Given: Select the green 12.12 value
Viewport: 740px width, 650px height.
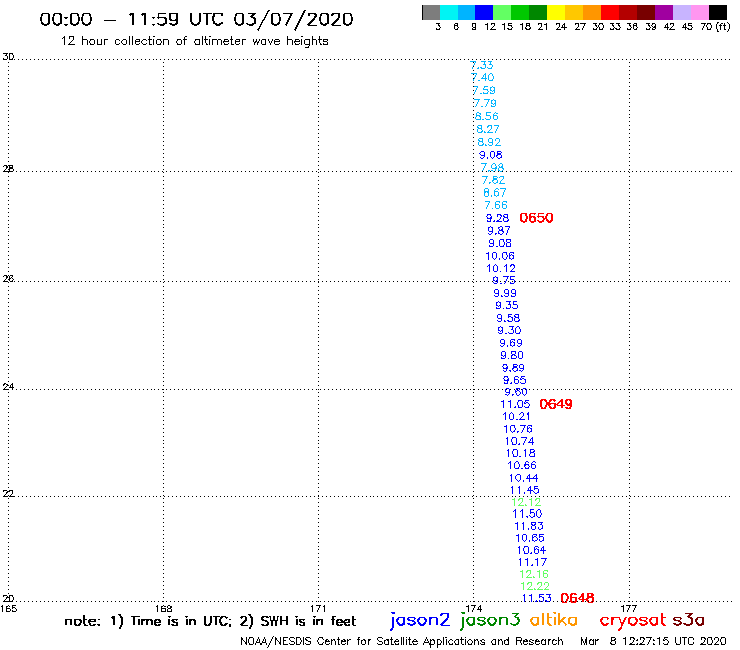Looking at the screenshot, I should 526,502.
